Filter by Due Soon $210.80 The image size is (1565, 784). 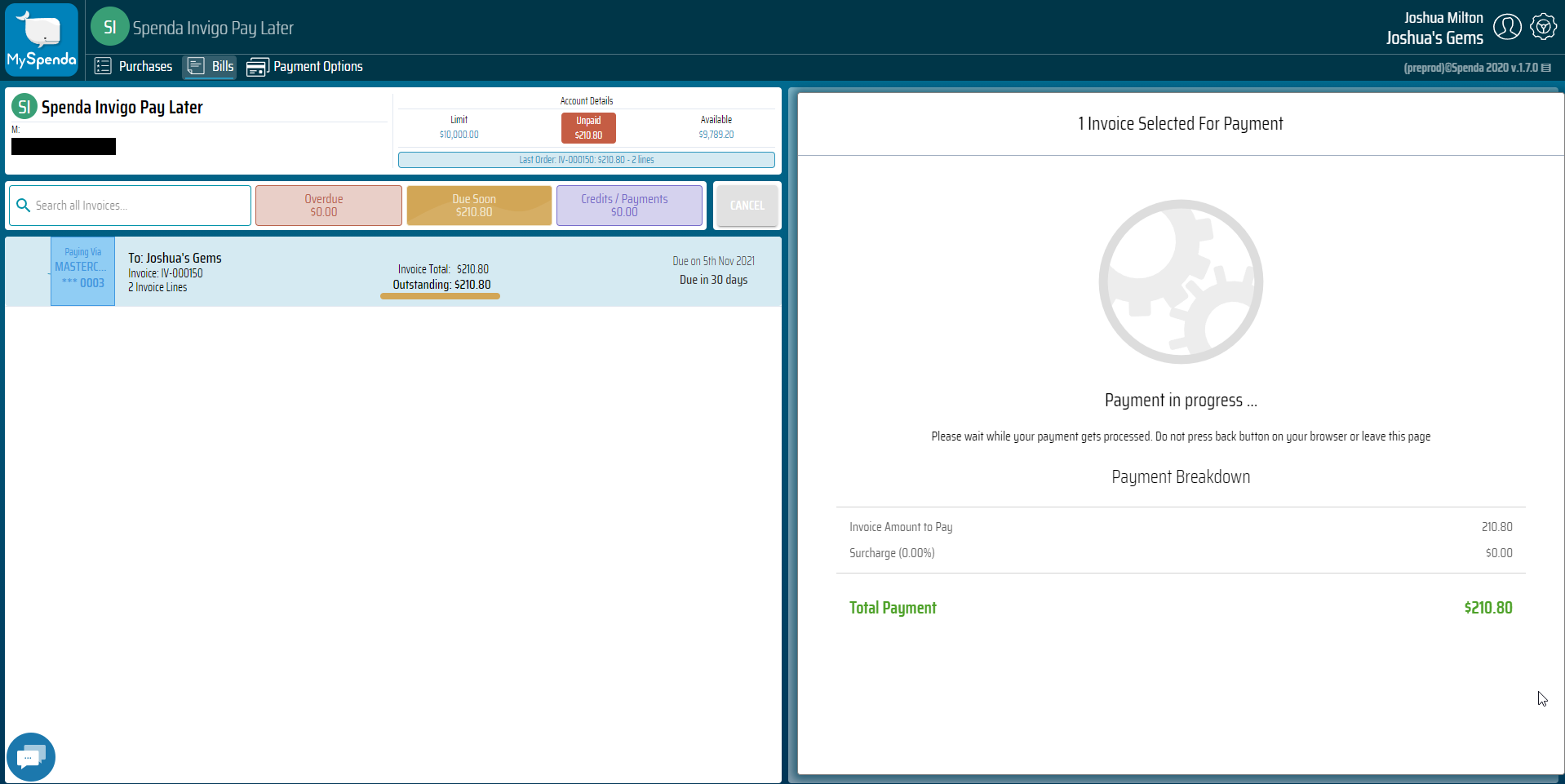tap(479, 206)
